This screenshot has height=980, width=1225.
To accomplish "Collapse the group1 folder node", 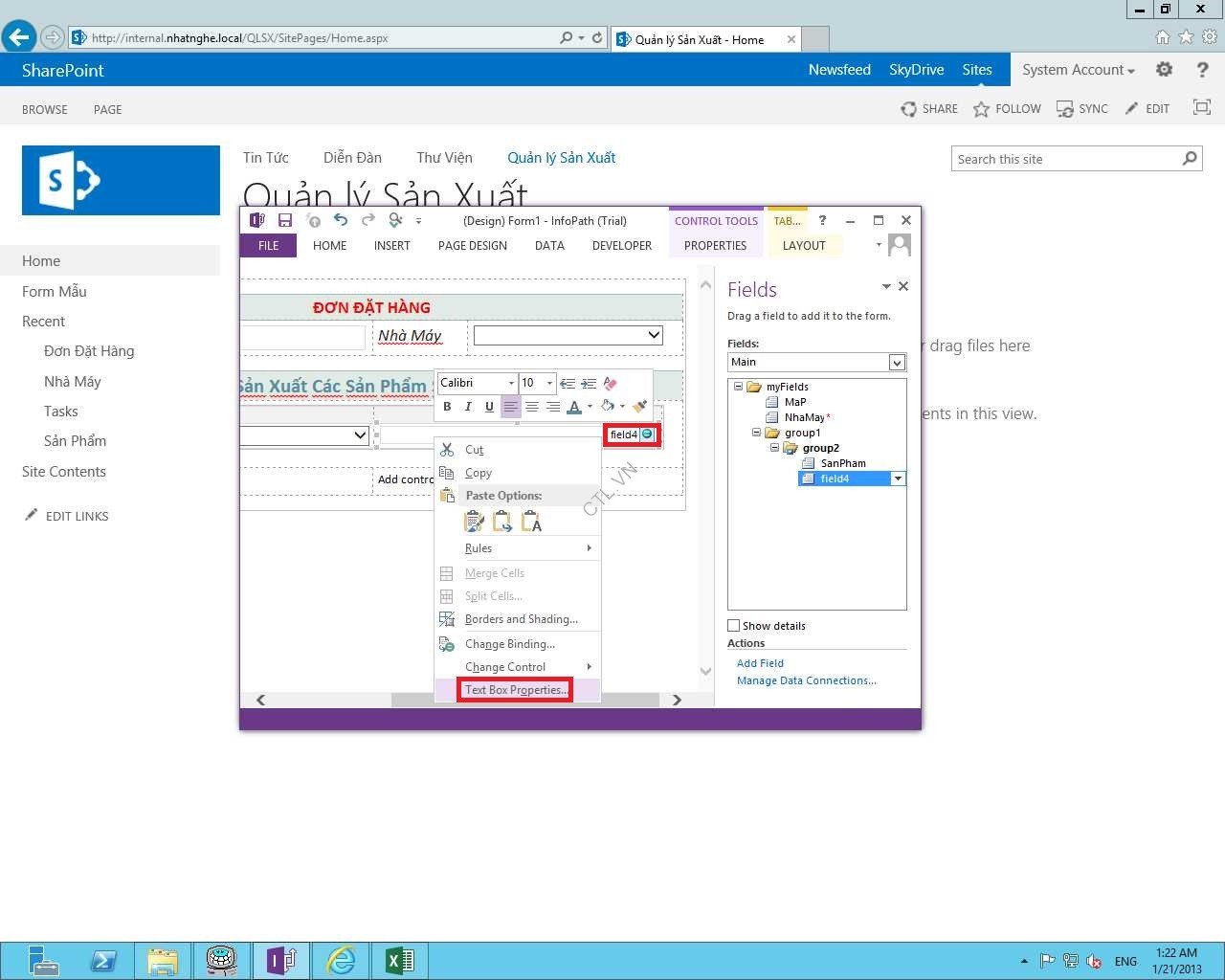I will [x=756, y=433].
